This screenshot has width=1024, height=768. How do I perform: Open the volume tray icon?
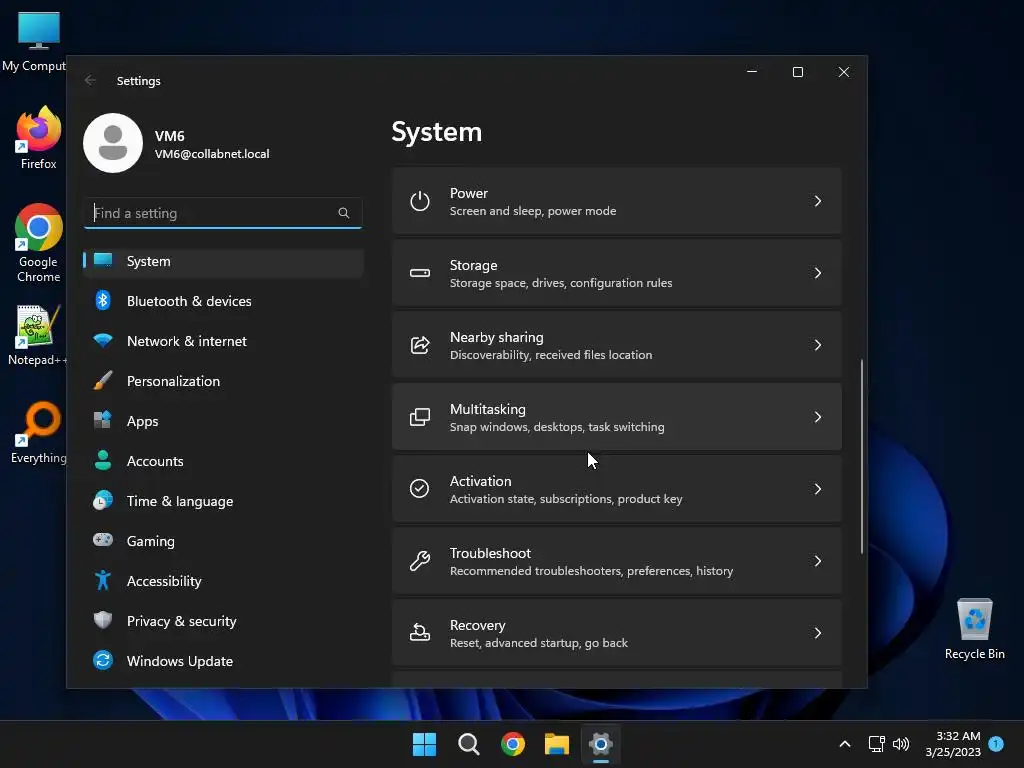(x=901, y=744)
